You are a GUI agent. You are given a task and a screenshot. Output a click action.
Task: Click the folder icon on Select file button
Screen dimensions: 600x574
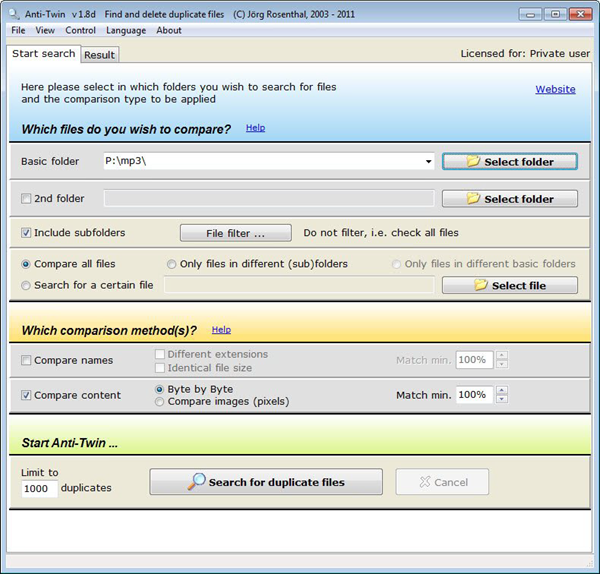[x=480, y=285]
